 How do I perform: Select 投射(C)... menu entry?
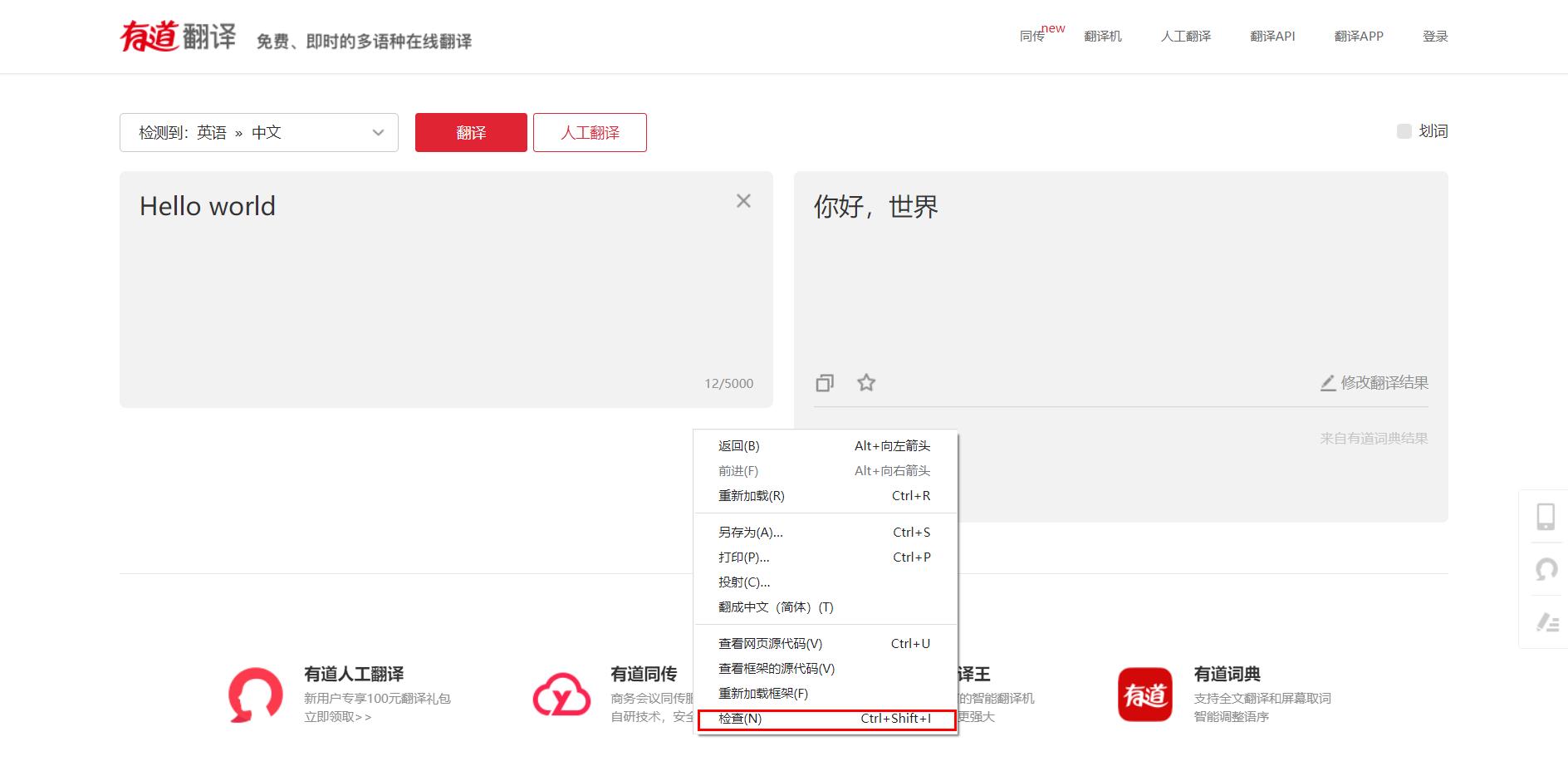(x=826, y=582)
